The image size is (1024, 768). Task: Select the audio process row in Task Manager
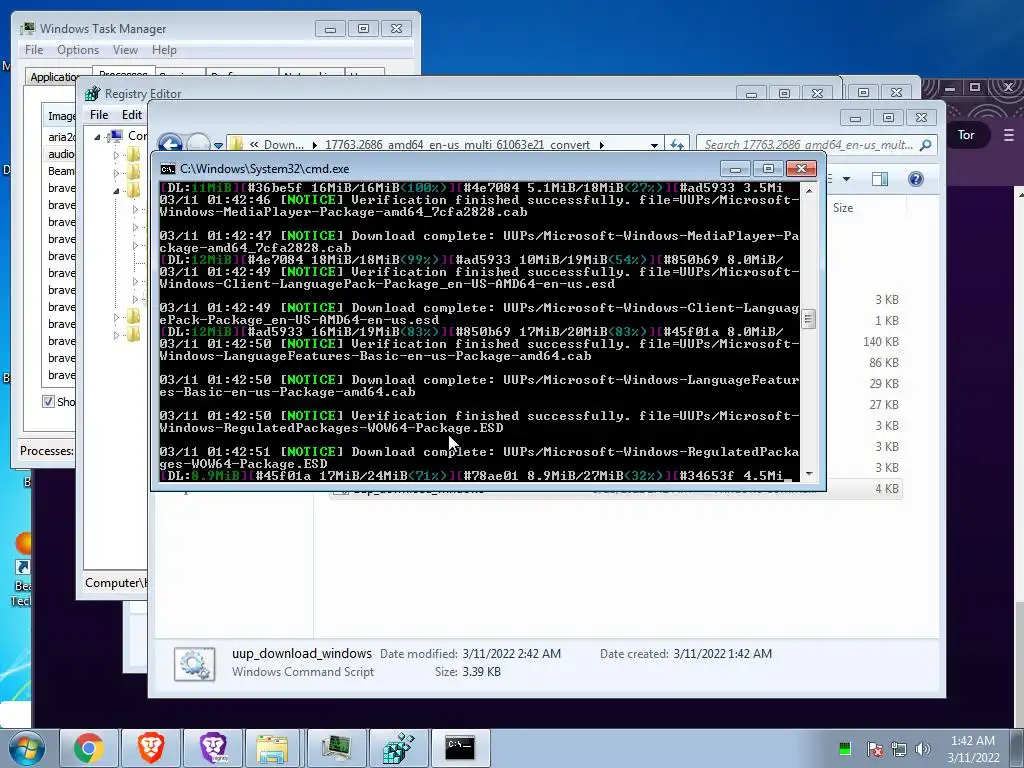[61, 153]
